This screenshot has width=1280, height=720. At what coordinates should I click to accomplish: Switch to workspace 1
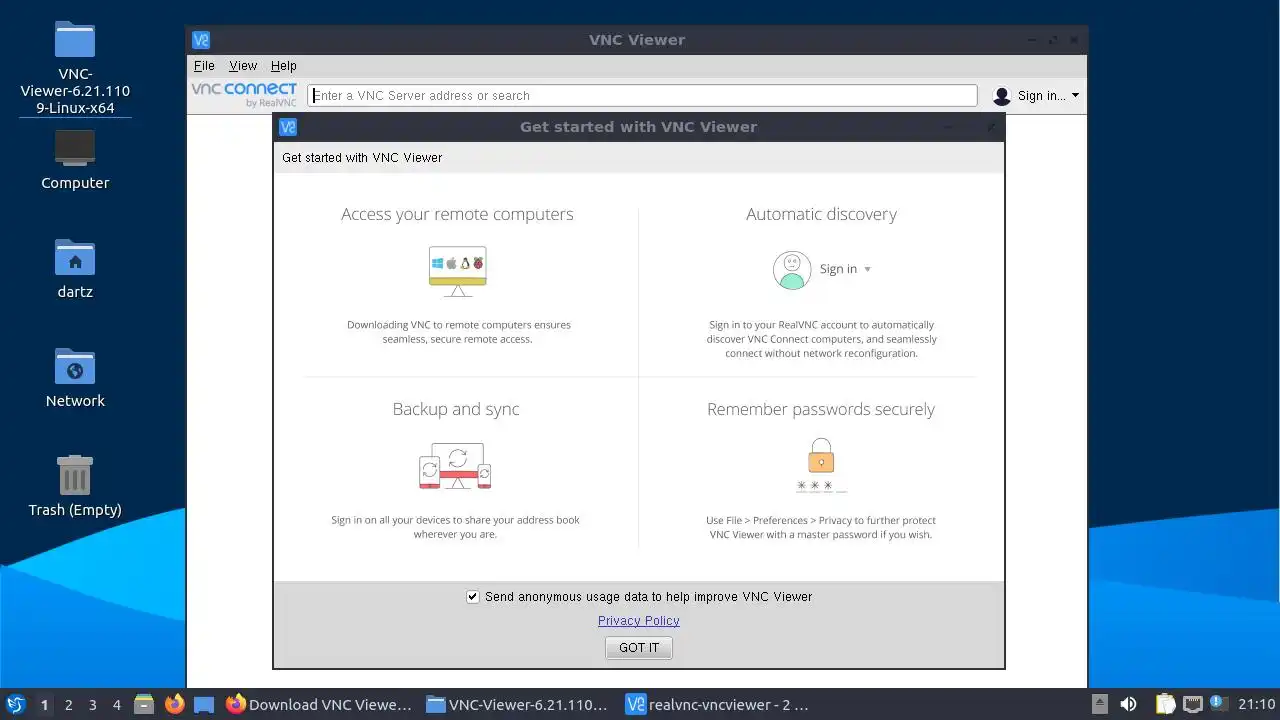pyautogui.click(x=44, y=705)
